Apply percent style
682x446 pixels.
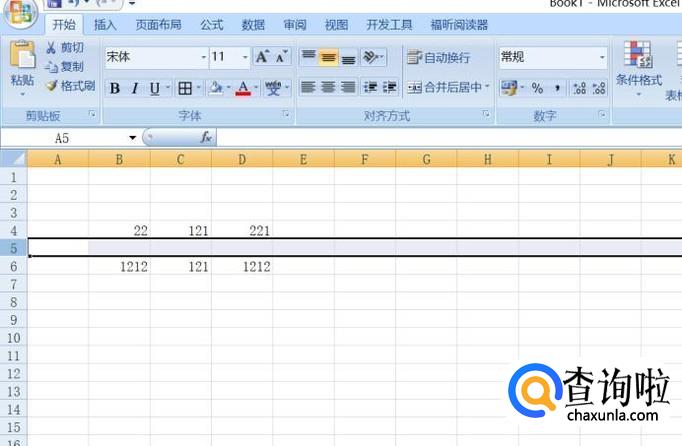point(538,88)
